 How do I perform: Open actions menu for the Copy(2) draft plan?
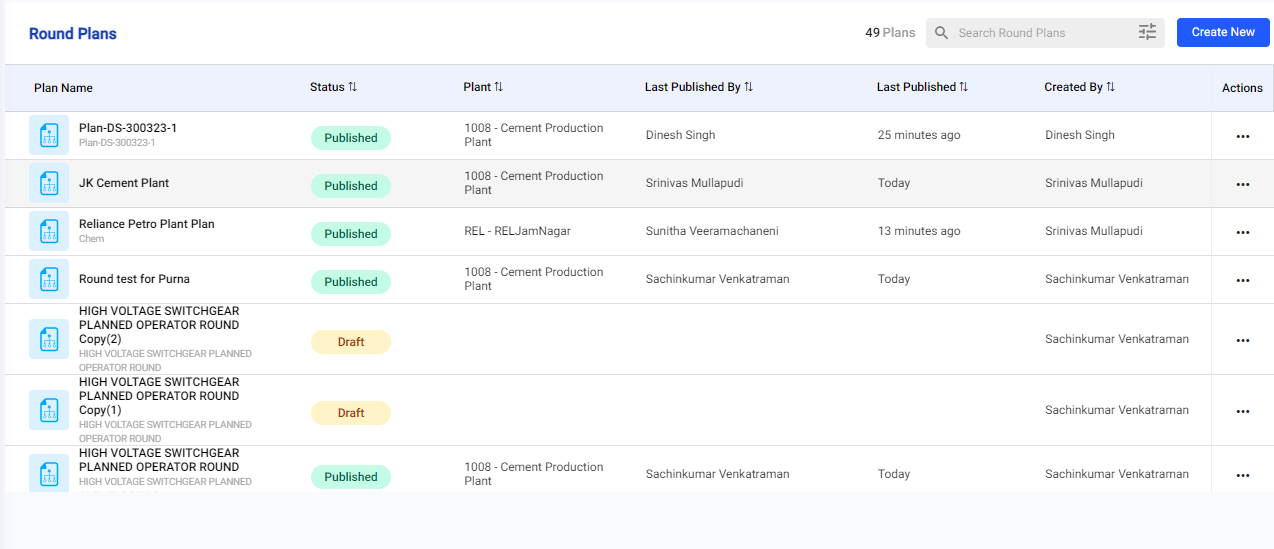(x=1242, y=340)
